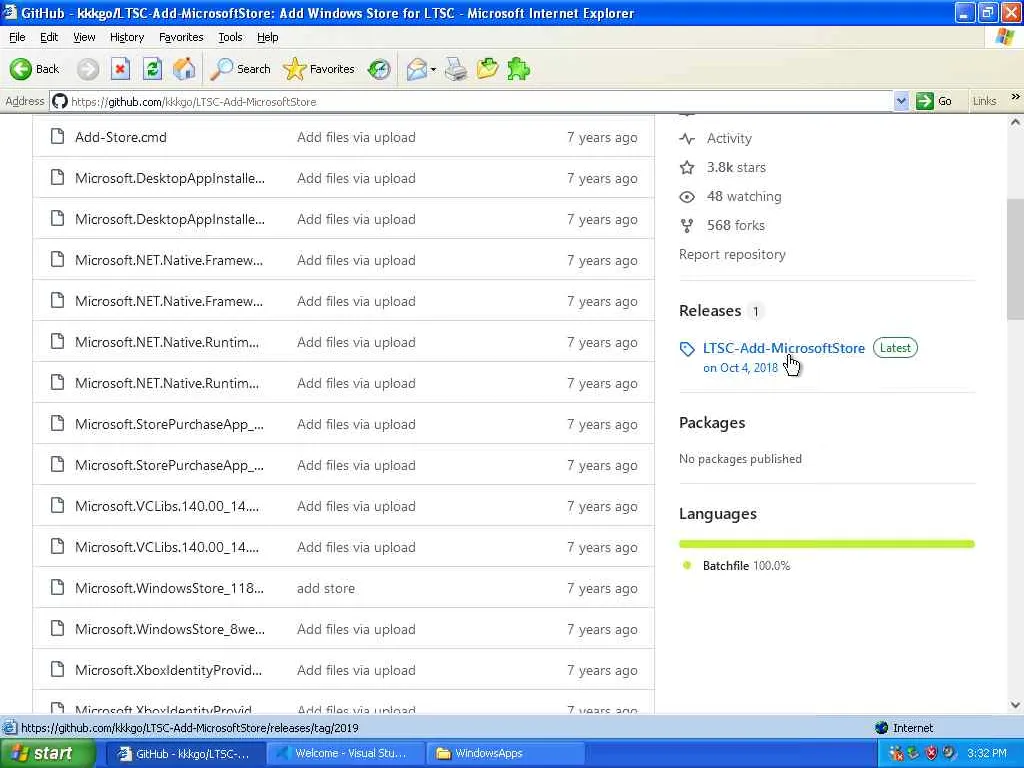This screenshot has width=1024, height=768.
Task: Click the Latest badge
Action: point(895,348)
